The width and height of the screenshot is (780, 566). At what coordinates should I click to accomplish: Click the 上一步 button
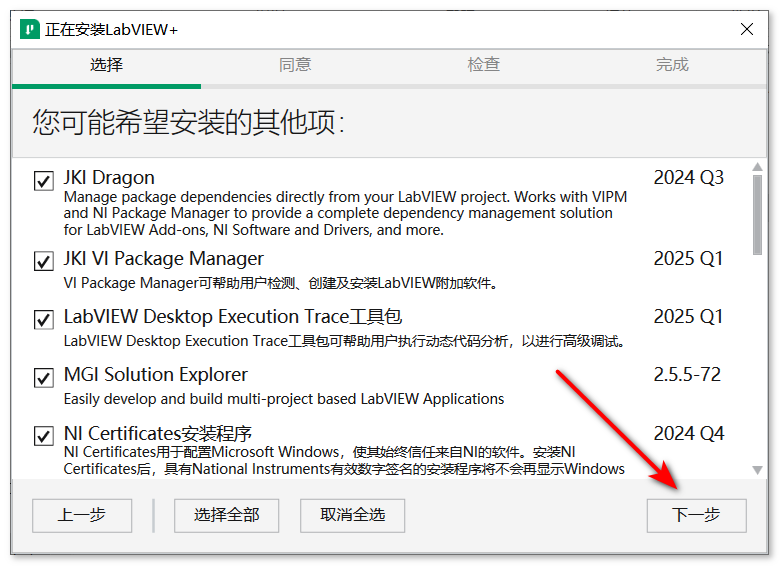82,516
